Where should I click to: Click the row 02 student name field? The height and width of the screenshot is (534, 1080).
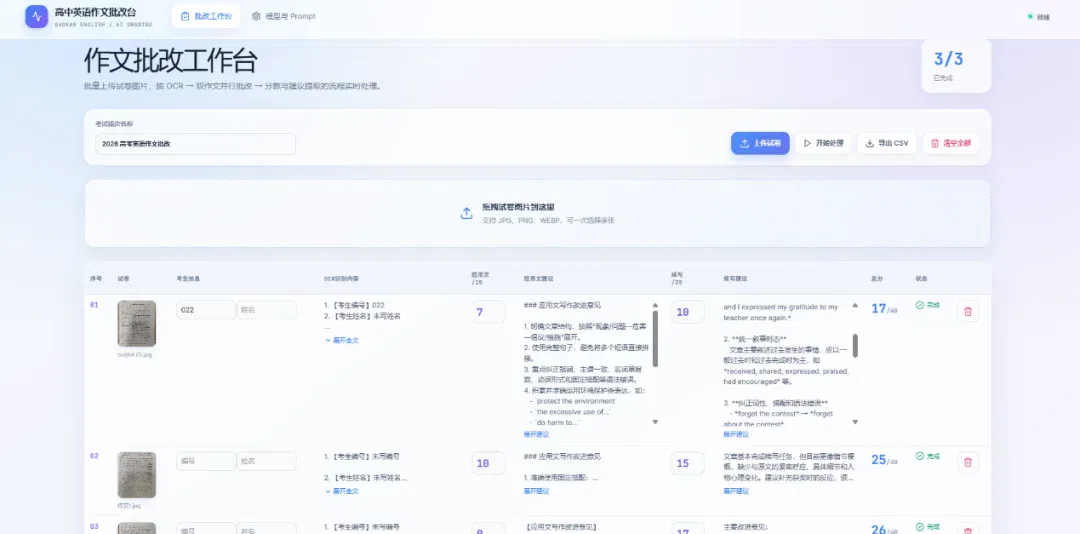coord(267,461)
